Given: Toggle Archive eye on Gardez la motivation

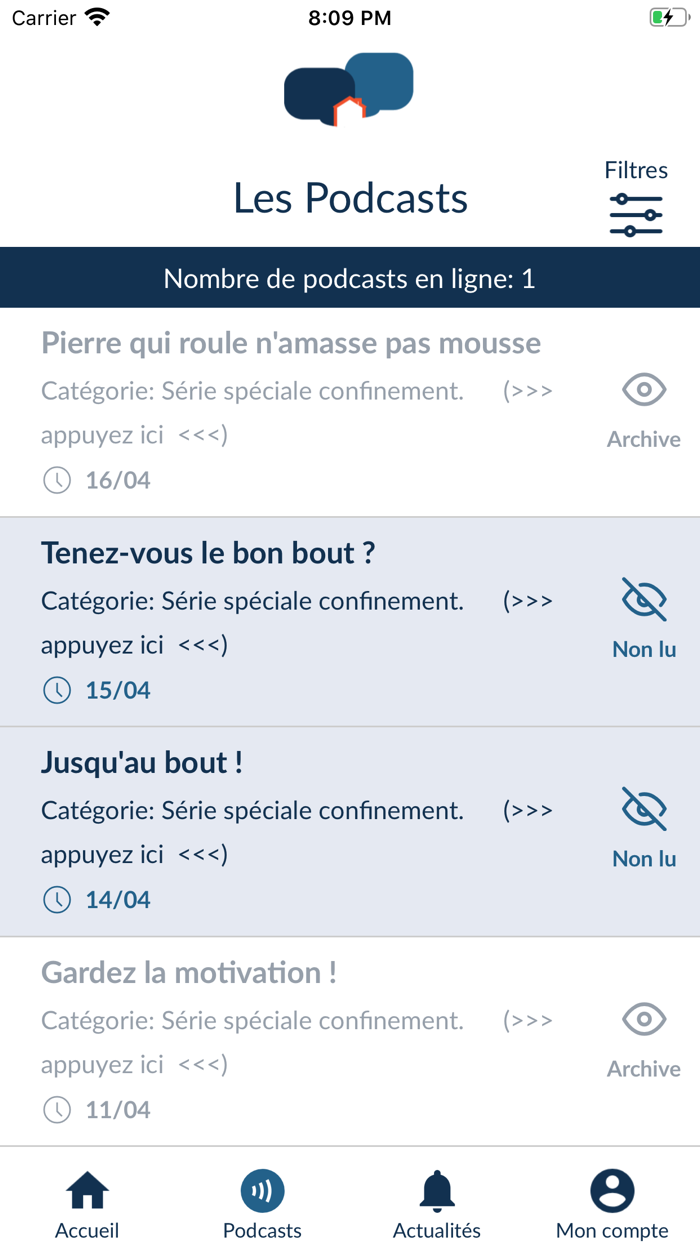Looking at the screenshot, I should pyautogui.click(x=643, y=1020).
